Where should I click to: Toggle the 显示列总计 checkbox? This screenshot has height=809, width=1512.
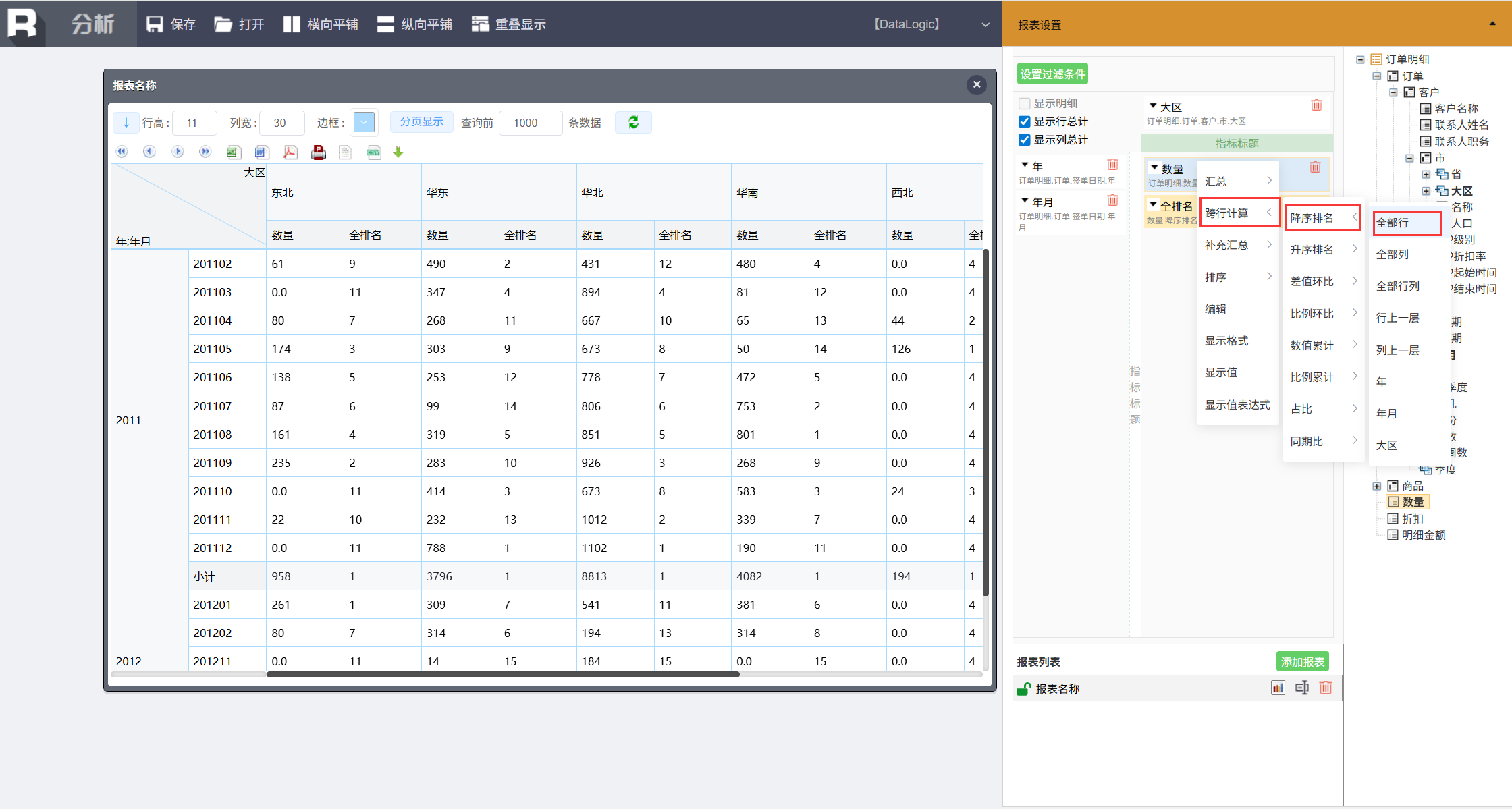[1025, 140]
